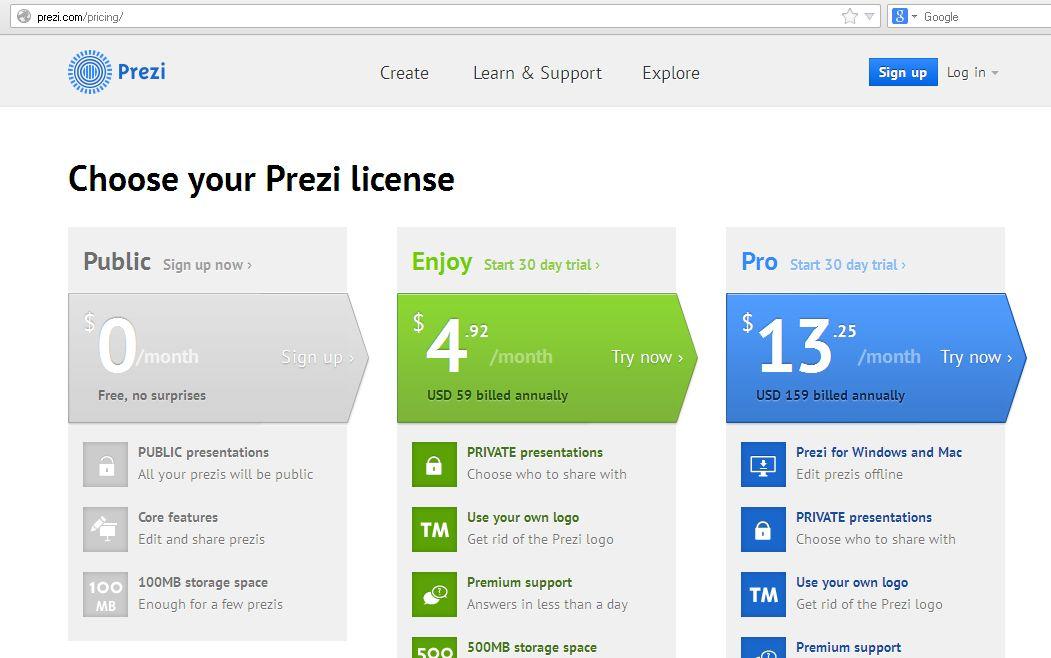Click 'All your prezis will be public' text
This screenshot has width=1051, height=658.
pyautogui.click(x=225, y=474)
